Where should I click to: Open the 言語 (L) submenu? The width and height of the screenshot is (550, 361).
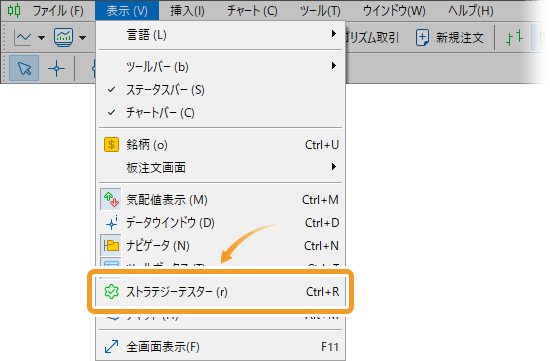[x=220, y=35]
